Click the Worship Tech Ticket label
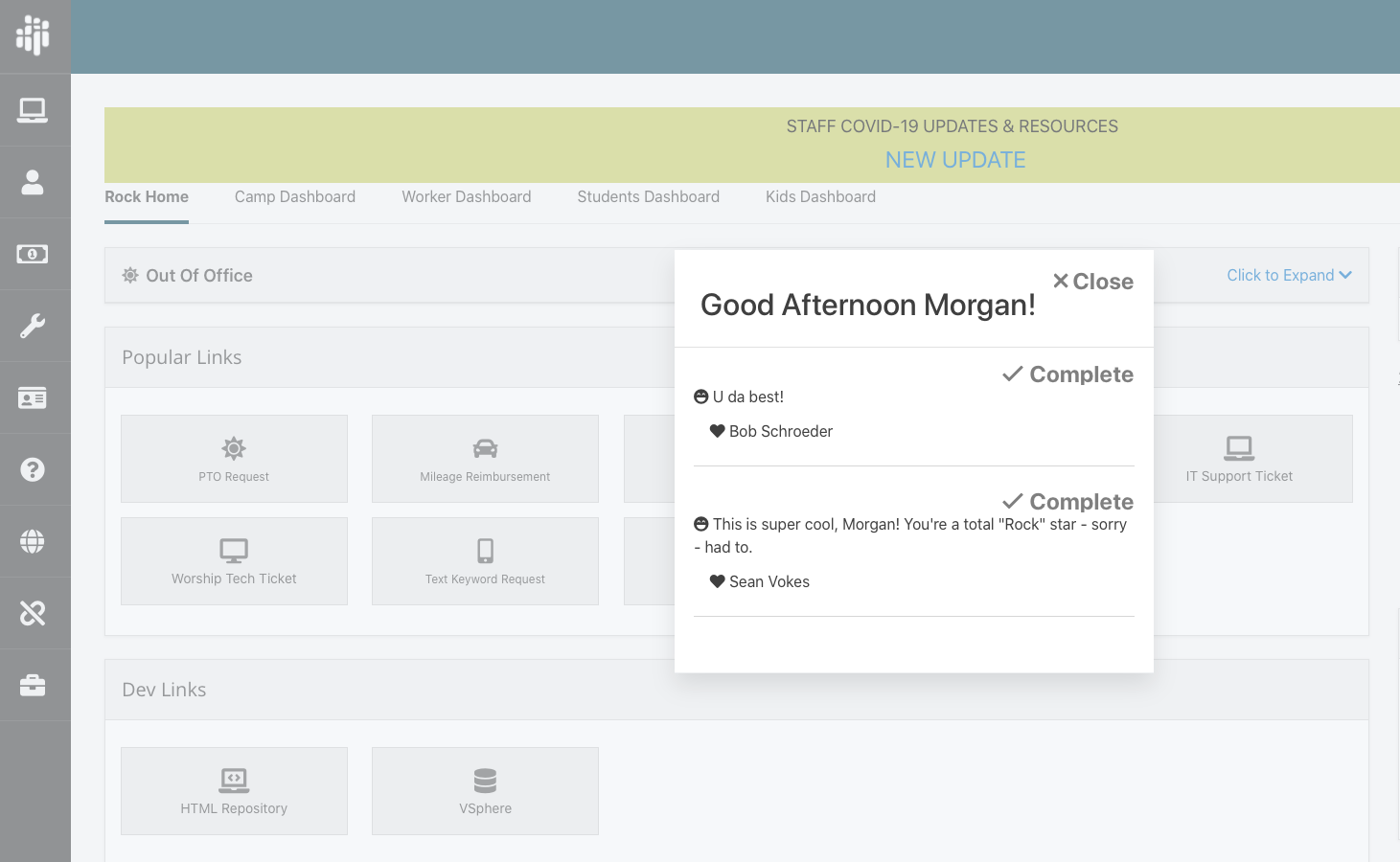The width and height of the screenshot is (1400, 862). 234,578
